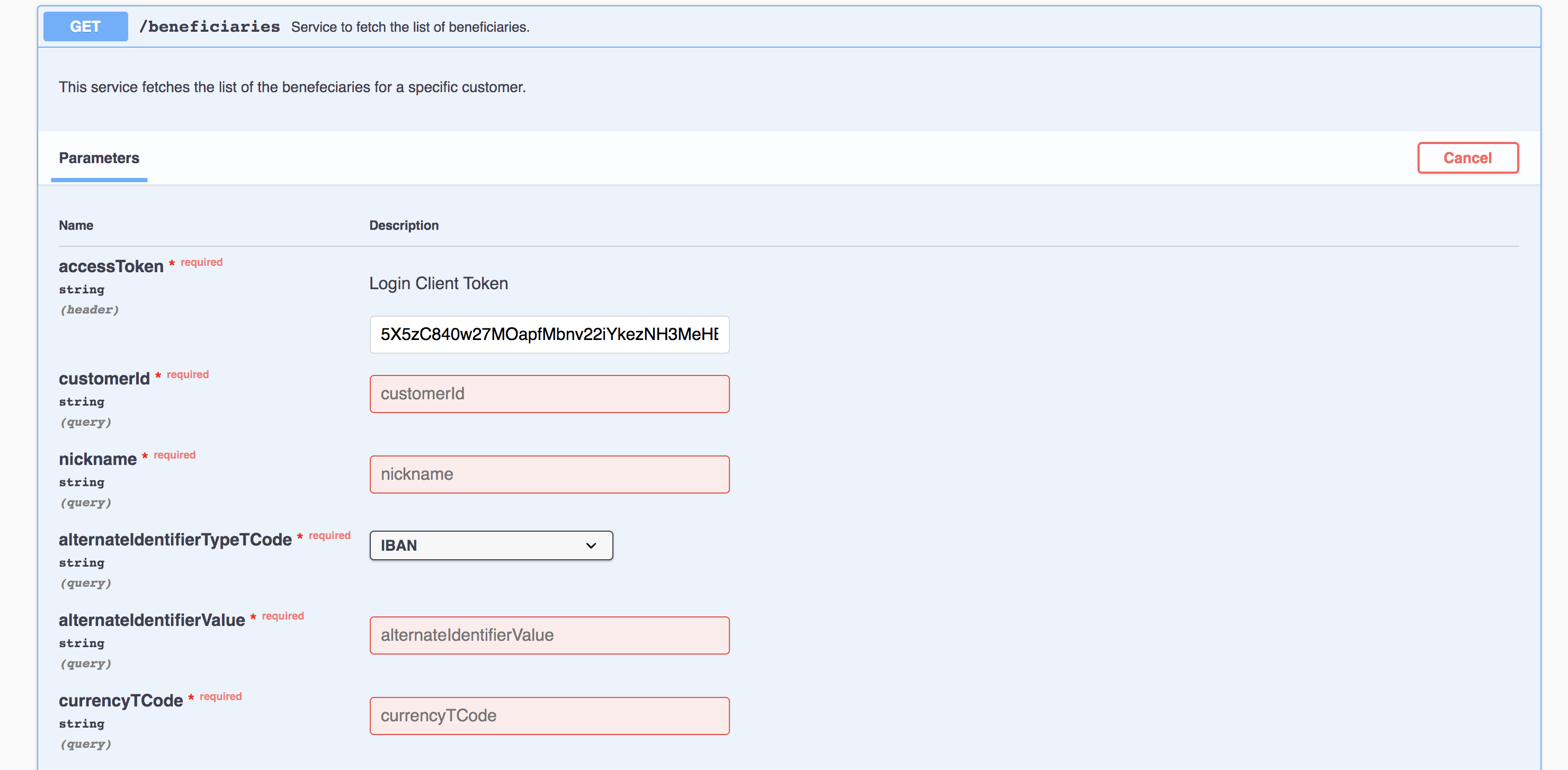Click the nickname parameter name
The image size is (1568, 770).
click(97, 459)
